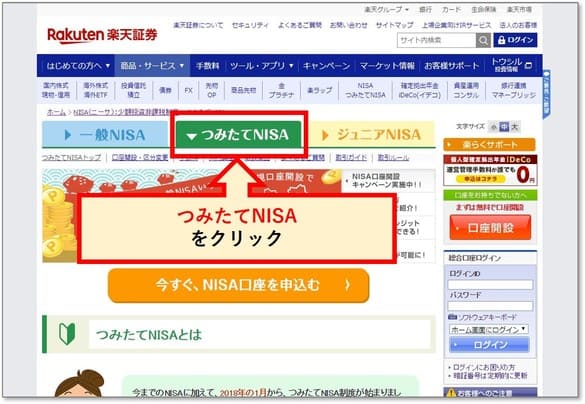
Task: Select small 小 font size button
Action: (x=493, y=127)
